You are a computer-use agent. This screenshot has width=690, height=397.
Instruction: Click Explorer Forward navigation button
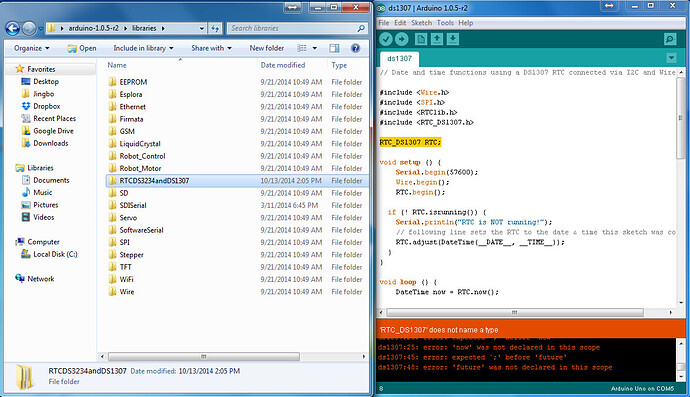(x=29, y=29)
